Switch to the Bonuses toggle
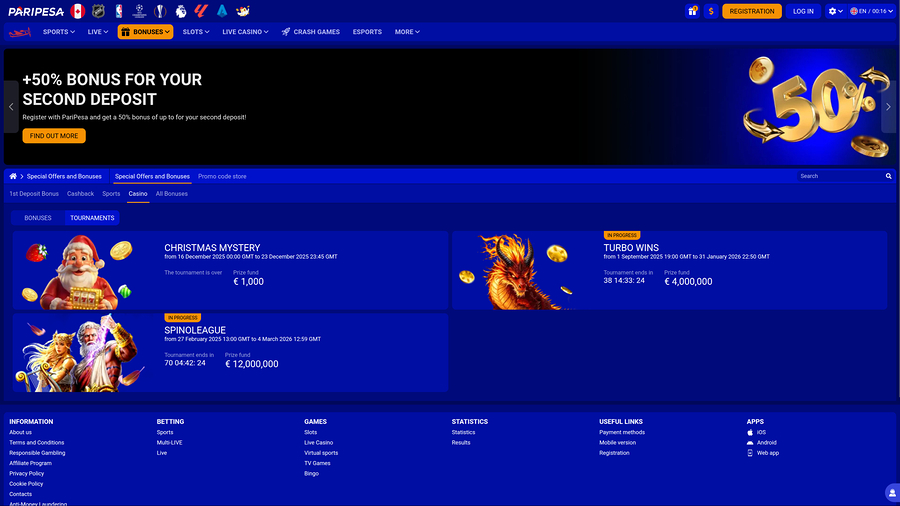This screenshot has height=506, width=900. click(x=38, y=218)
